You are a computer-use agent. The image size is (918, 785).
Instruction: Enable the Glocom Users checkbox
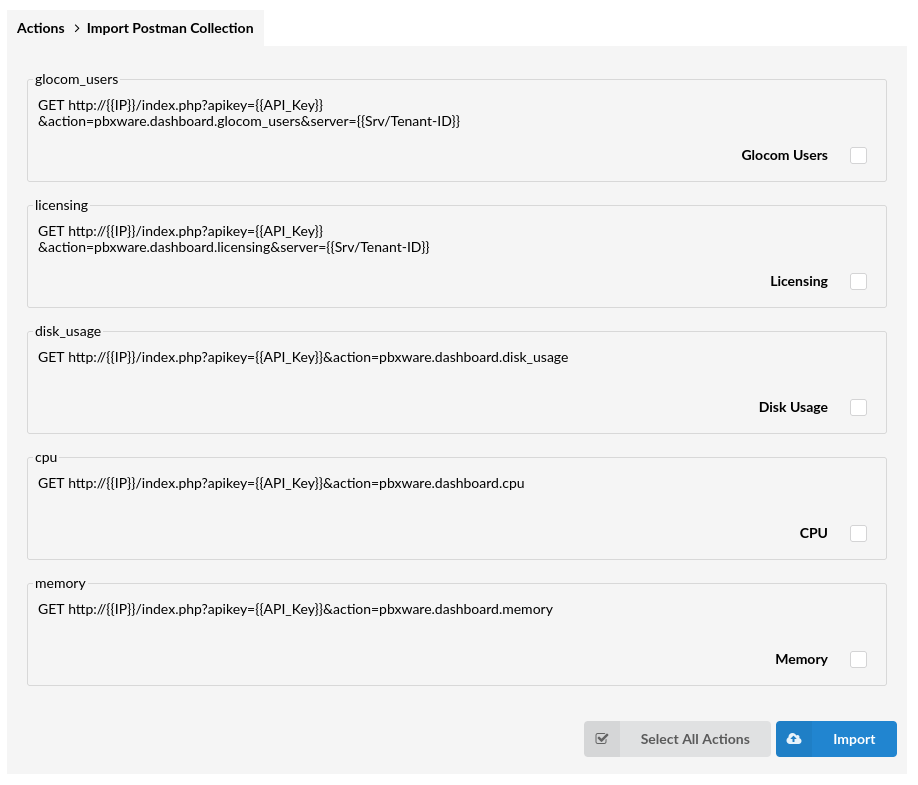coord(858,155)
